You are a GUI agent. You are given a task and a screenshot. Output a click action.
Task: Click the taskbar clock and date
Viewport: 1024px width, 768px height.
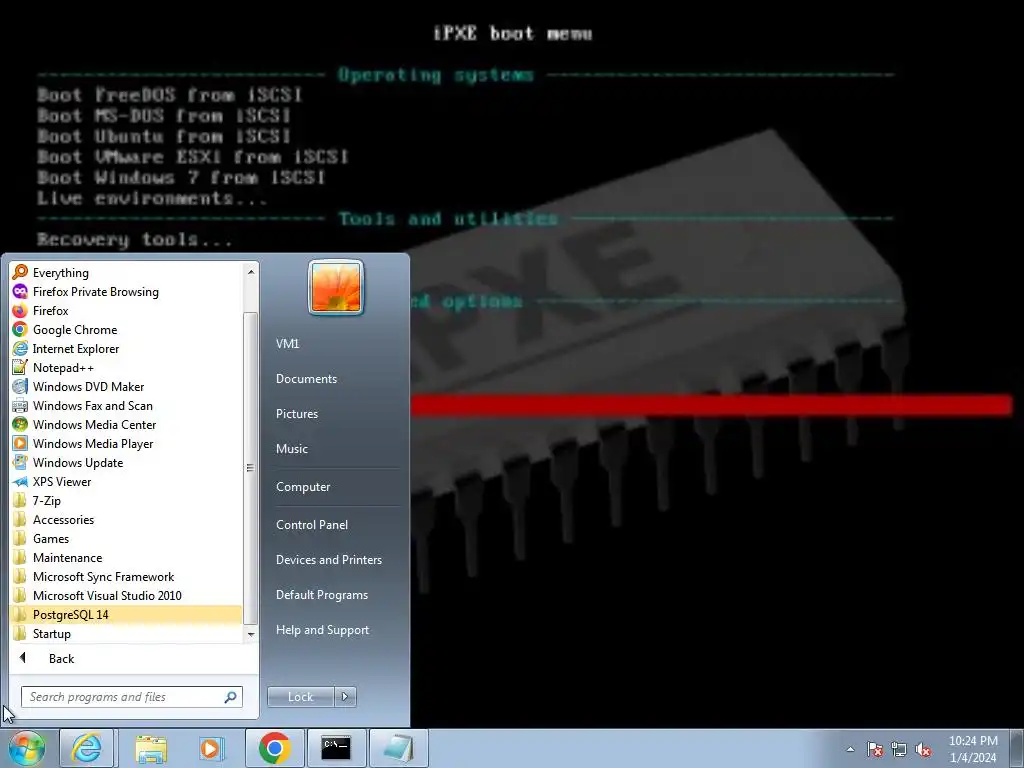click(973, 749)
